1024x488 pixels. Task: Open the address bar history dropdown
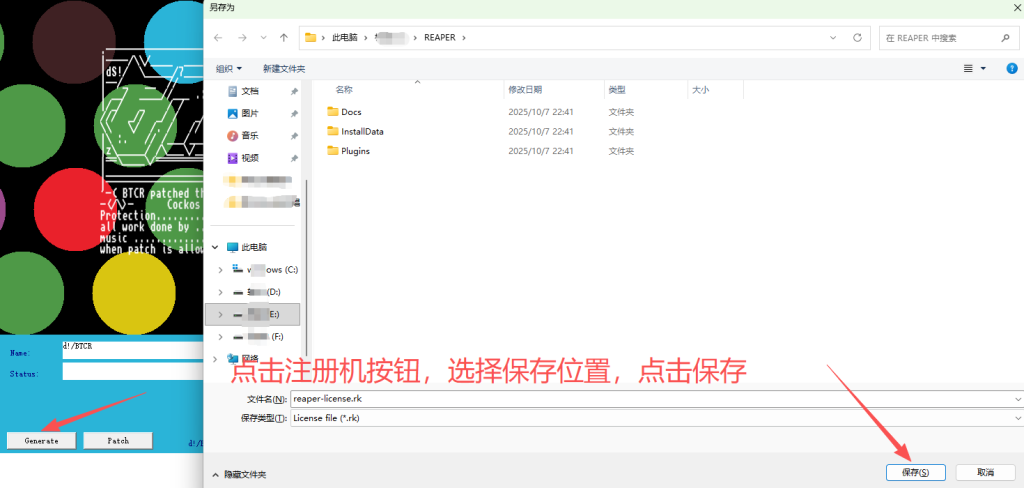833,38
